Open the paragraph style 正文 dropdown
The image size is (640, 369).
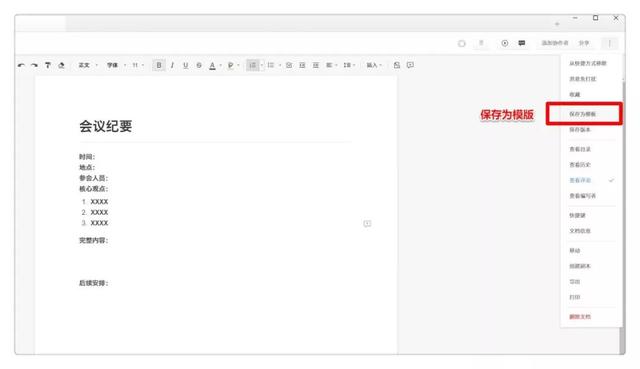point(88,65)
